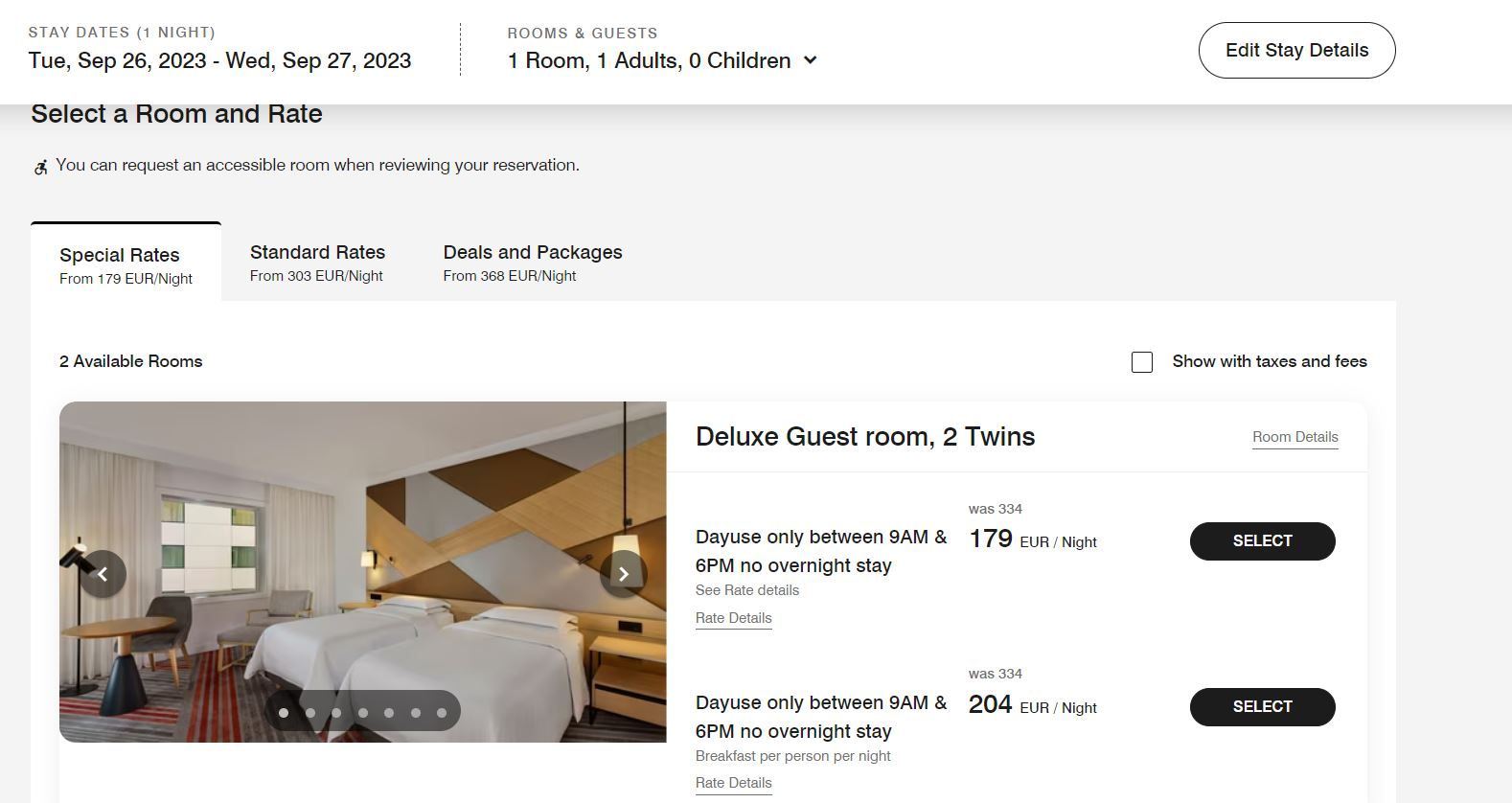The image size is (1512, 803).
Task: Open the Deals and Packages tab
Action: [x=533, y=252]
